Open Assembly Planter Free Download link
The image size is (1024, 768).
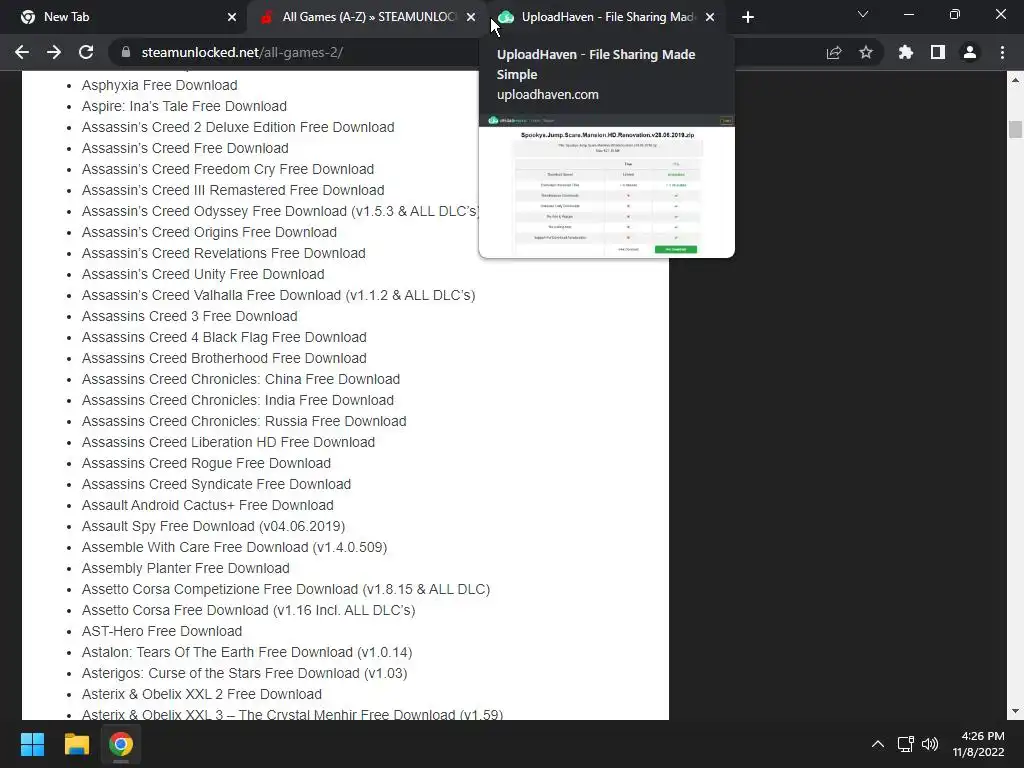185,568
